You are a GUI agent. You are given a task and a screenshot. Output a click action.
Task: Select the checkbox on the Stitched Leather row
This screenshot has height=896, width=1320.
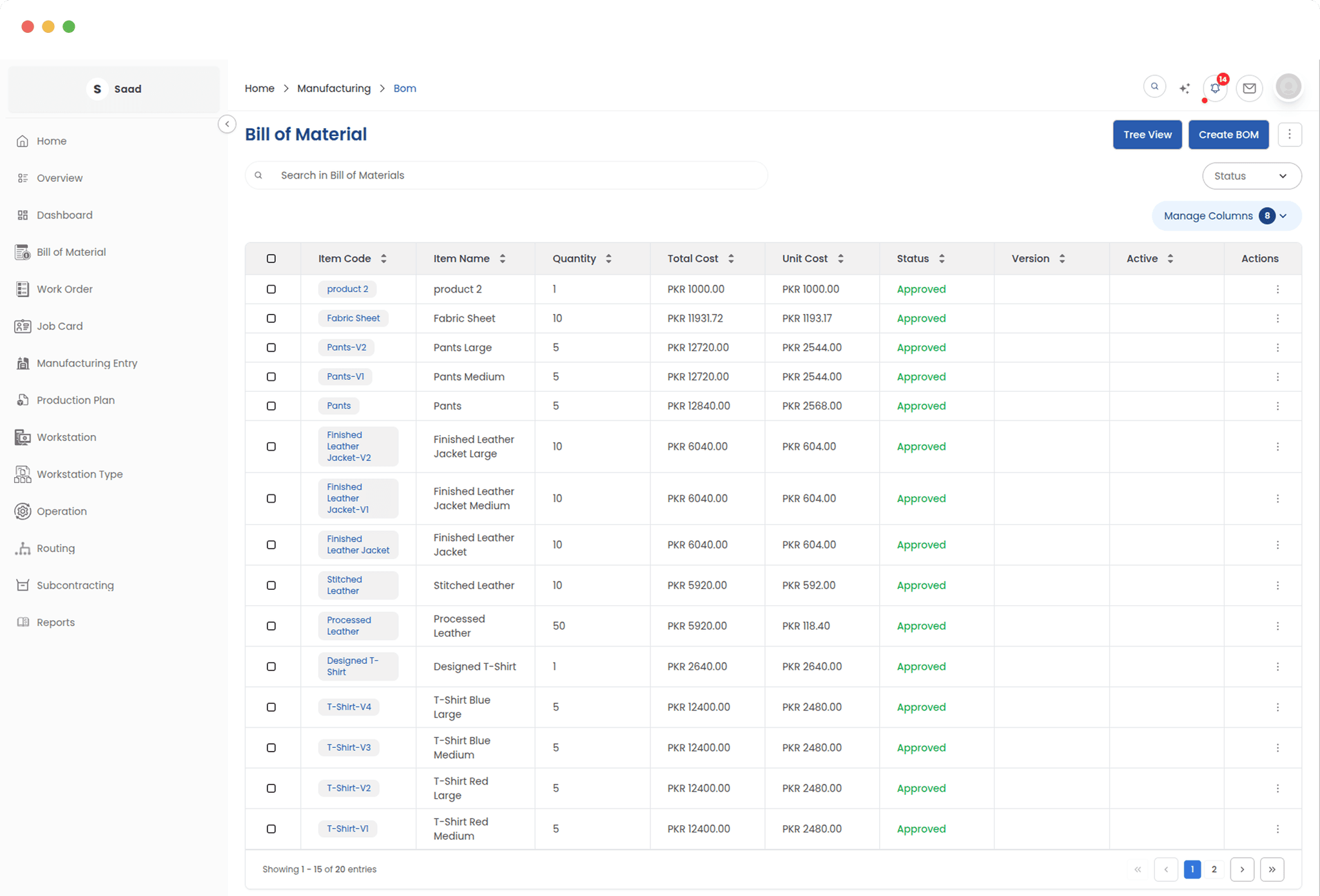pyautogui.click(x=271, y=585)
